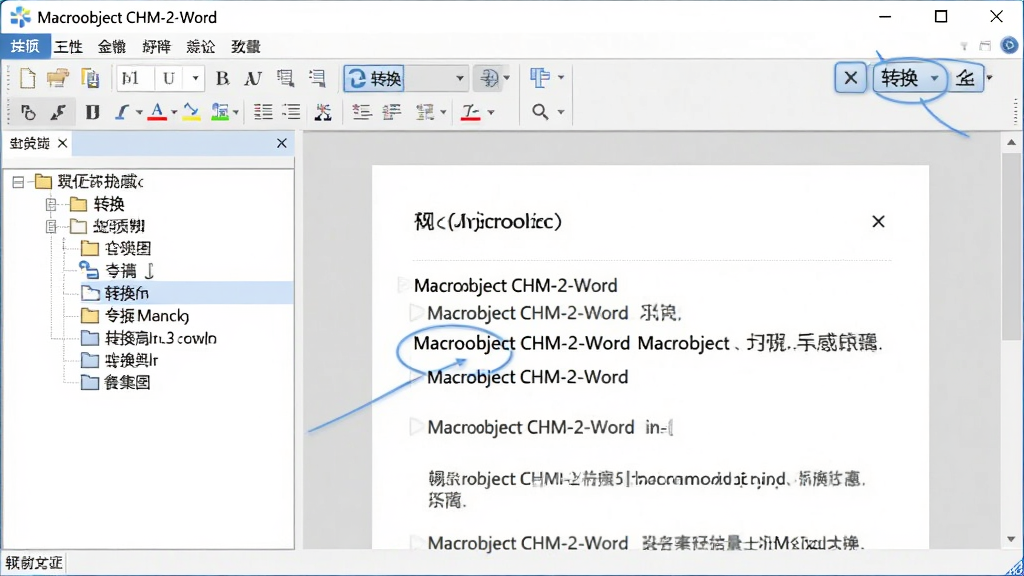
Task: Open the columns layout dropdown arrow
Action: (x=561, y=78)
